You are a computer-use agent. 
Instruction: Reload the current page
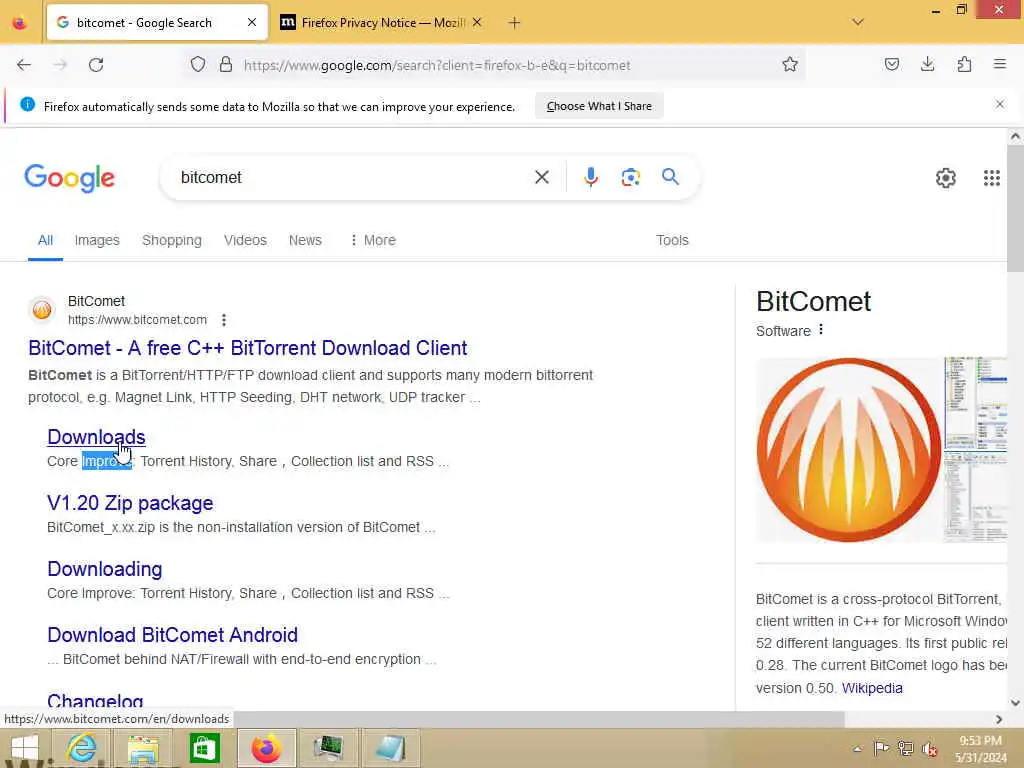[96, 65]
